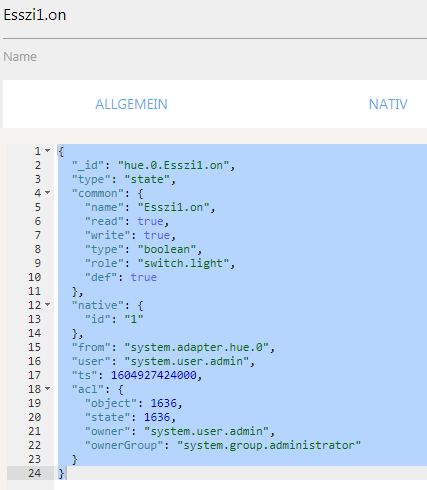
Task: Click the "system.adapter.hue.0" from value
Action: (196, 347)
